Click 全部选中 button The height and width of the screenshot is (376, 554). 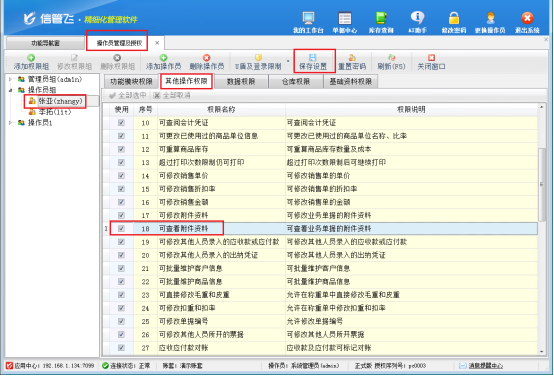(128, 95)
